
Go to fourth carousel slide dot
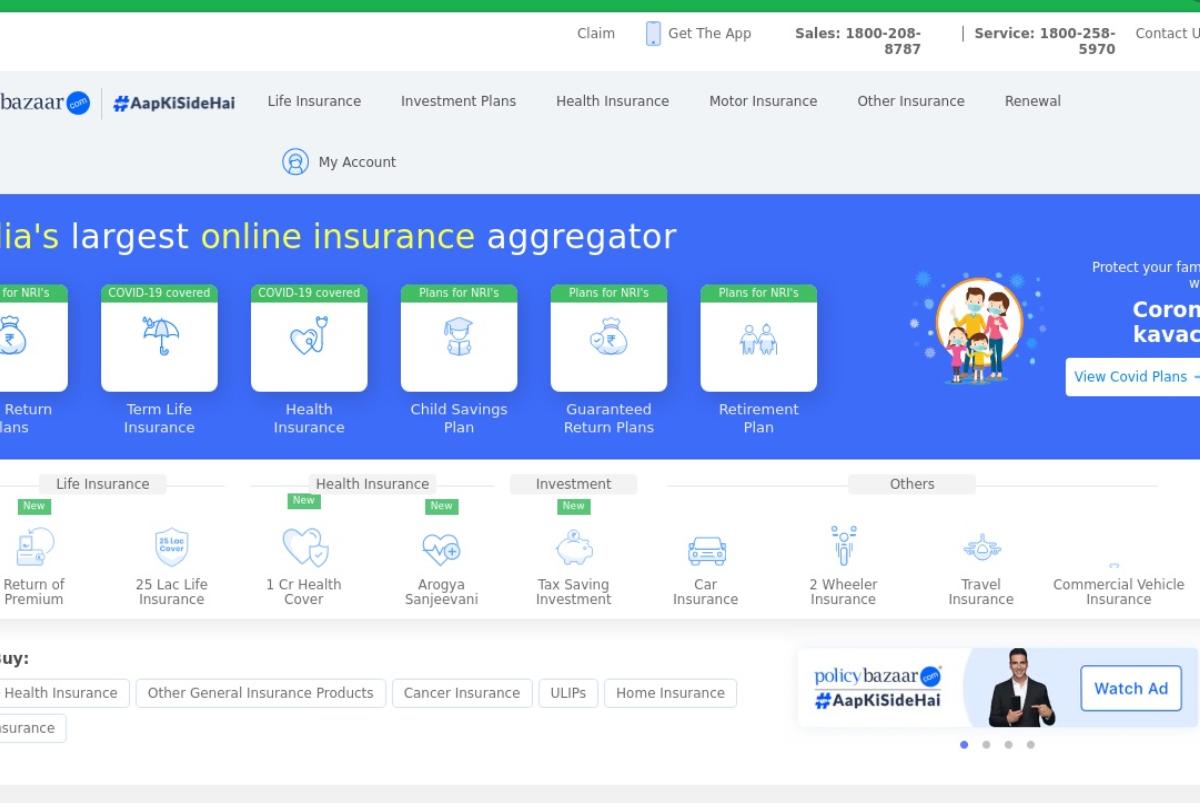[x=1030, y=744]
